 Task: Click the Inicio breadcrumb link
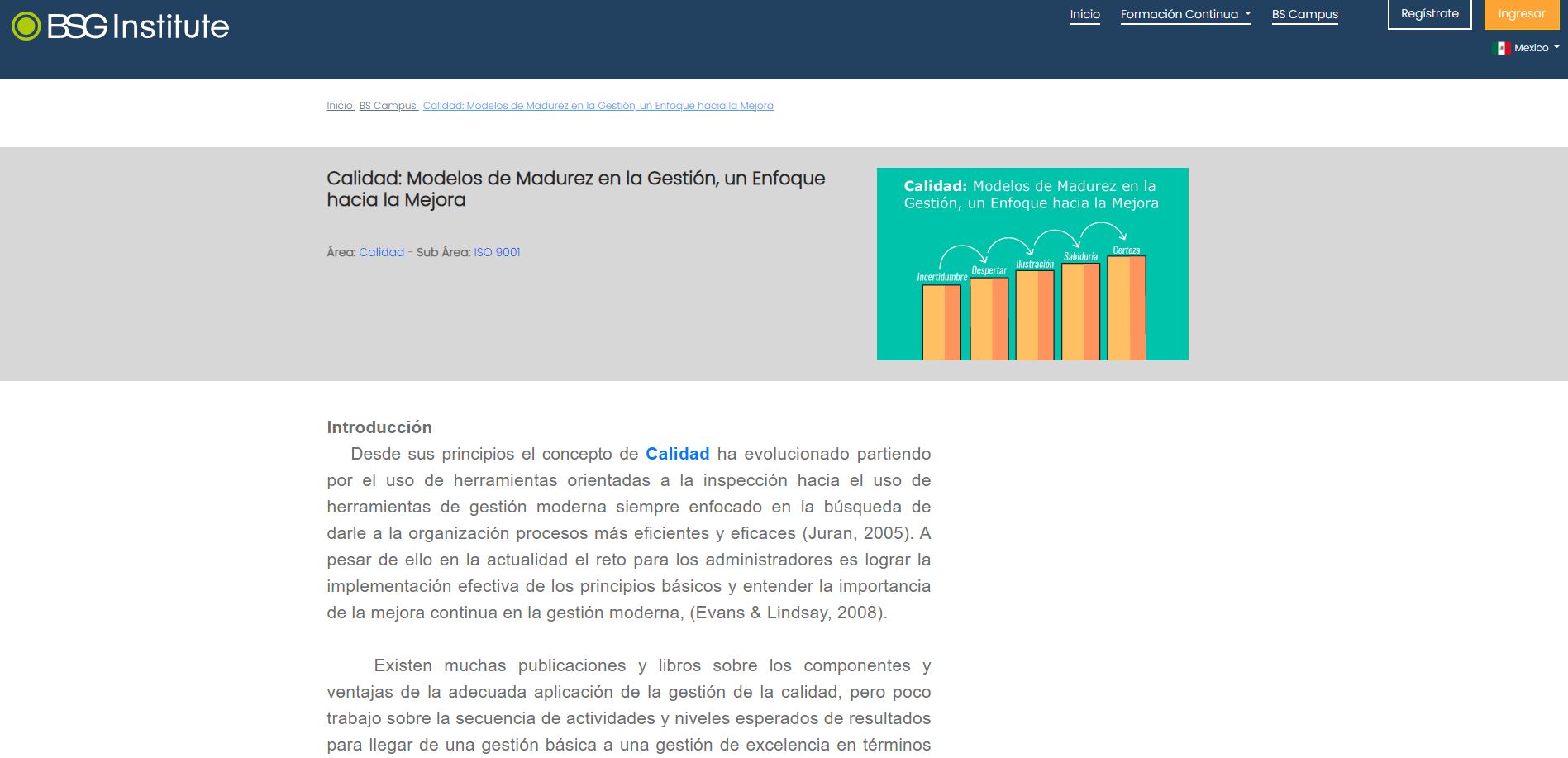(340, 106)
